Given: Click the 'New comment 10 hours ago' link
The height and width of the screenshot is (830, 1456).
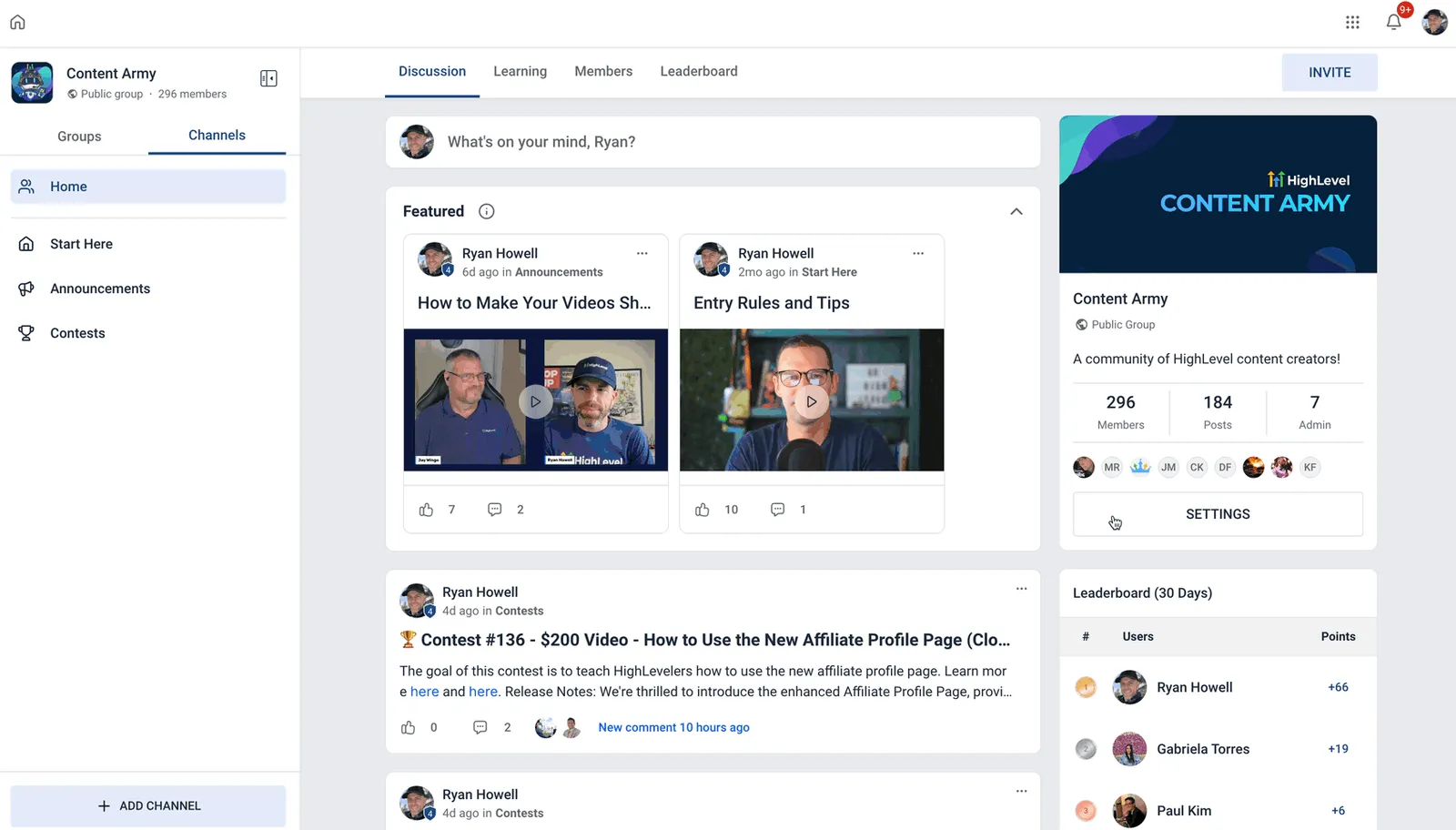Looking at the screenshot, I should tap(673, 727).
